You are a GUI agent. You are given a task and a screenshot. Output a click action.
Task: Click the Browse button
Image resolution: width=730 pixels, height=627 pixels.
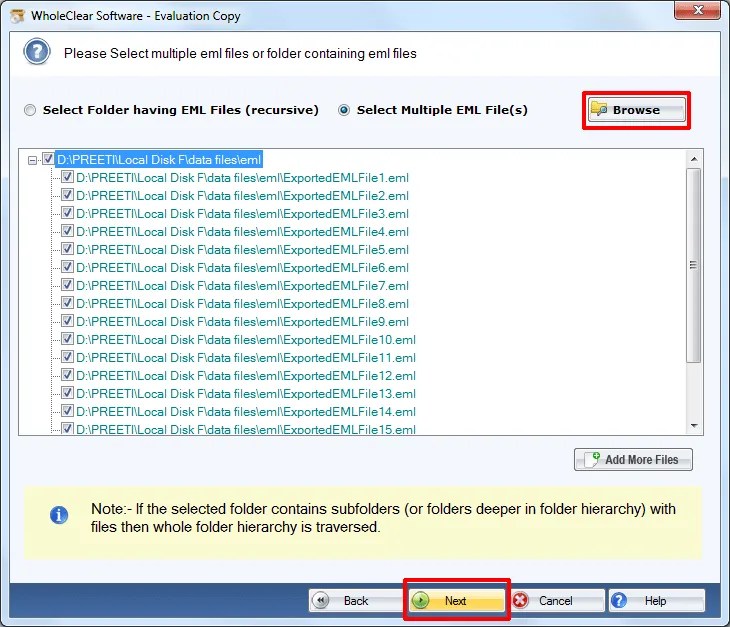636,110
